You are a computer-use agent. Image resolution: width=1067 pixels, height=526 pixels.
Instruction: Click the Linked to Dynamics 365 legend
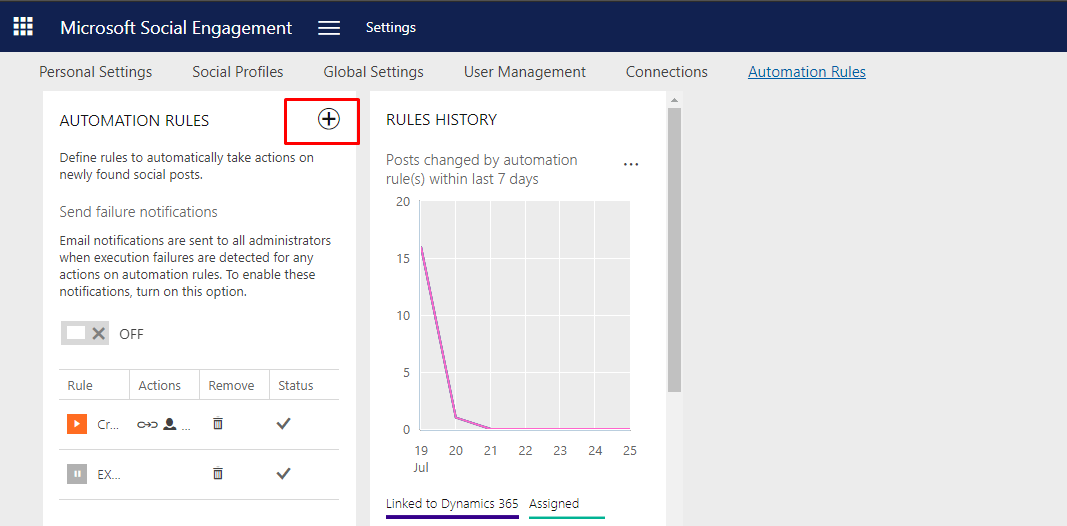[x=452, y=504]
